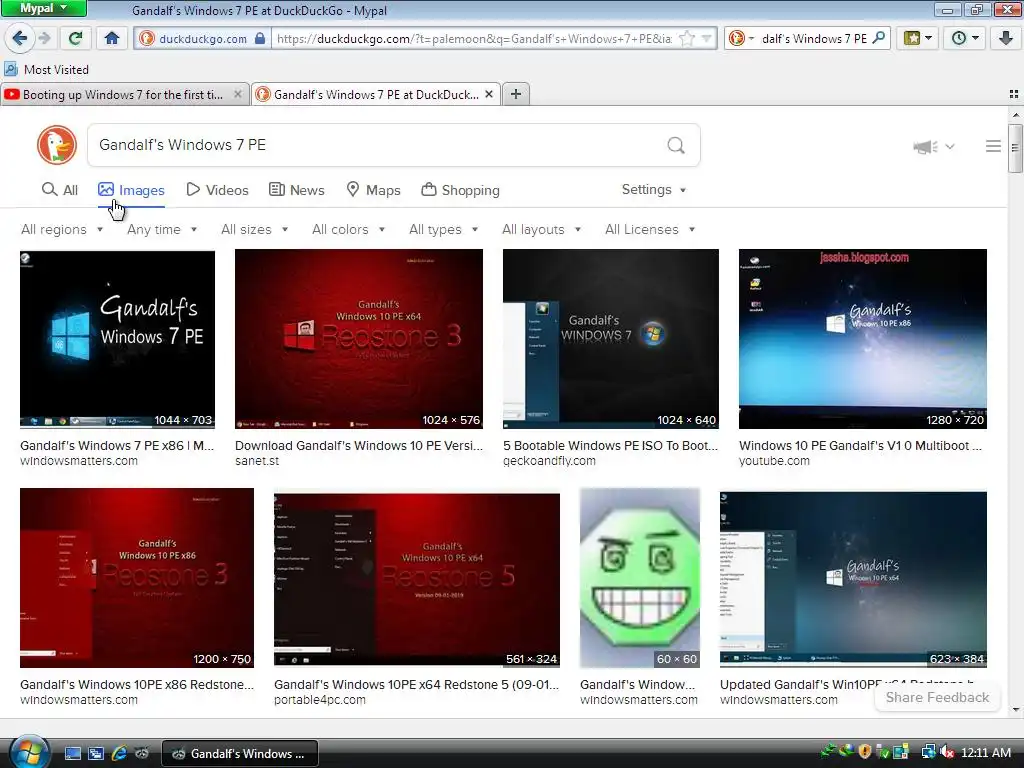Click the muted volume tray icon
The image size is (1024, 768).
pyautogui.click(x=946, y=752)
